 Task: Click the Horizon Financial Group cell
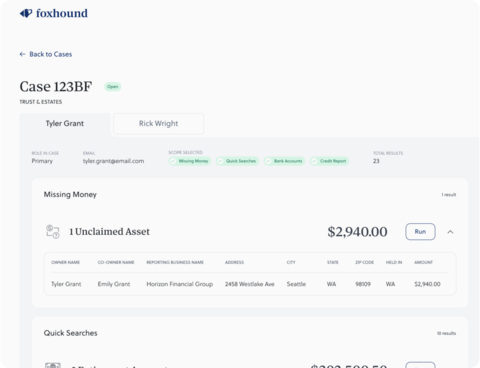(x=180, y=284)
